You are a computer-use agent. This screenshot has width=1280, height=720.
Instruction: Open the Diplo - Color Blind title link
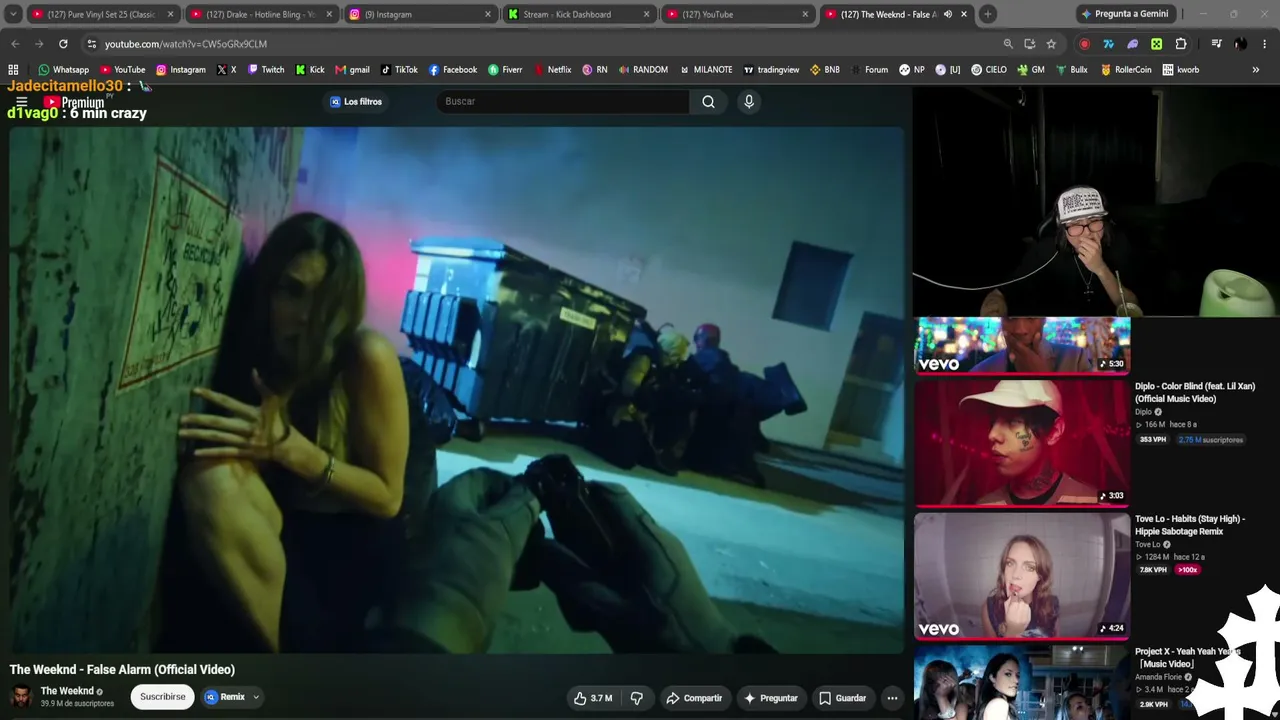(1195, 392)
